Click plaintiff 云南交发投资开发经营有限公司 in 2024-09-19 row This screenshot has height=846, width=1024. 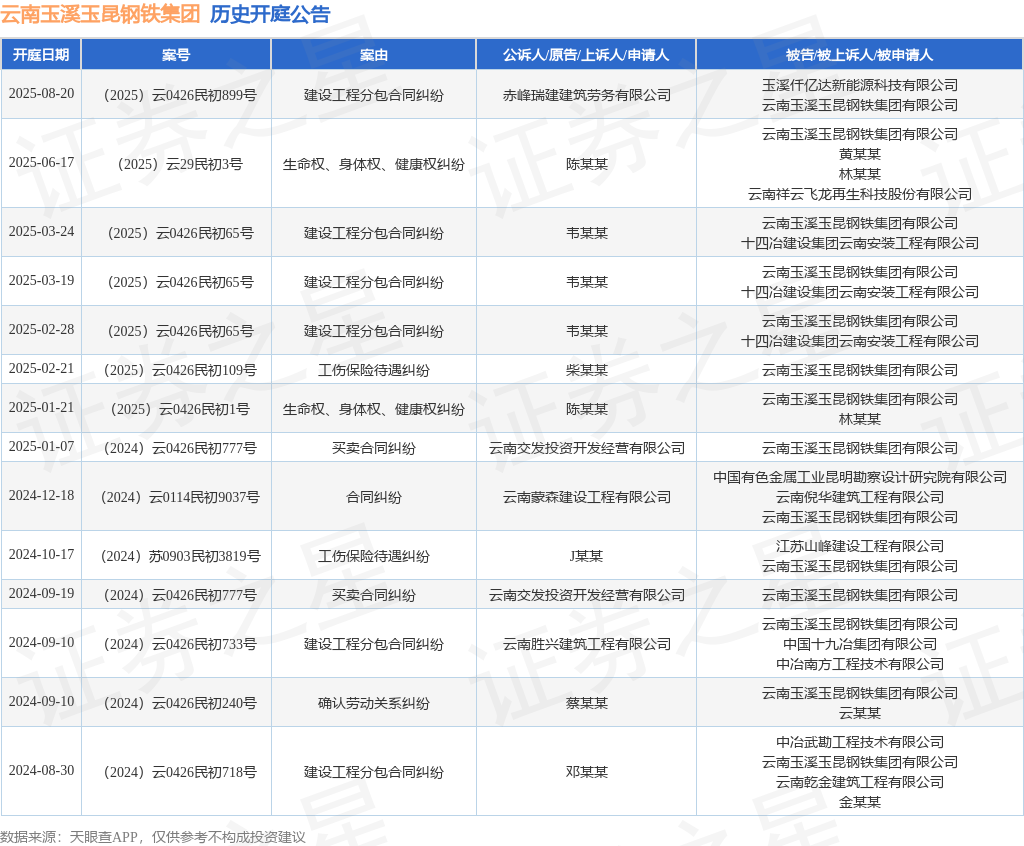586,595
